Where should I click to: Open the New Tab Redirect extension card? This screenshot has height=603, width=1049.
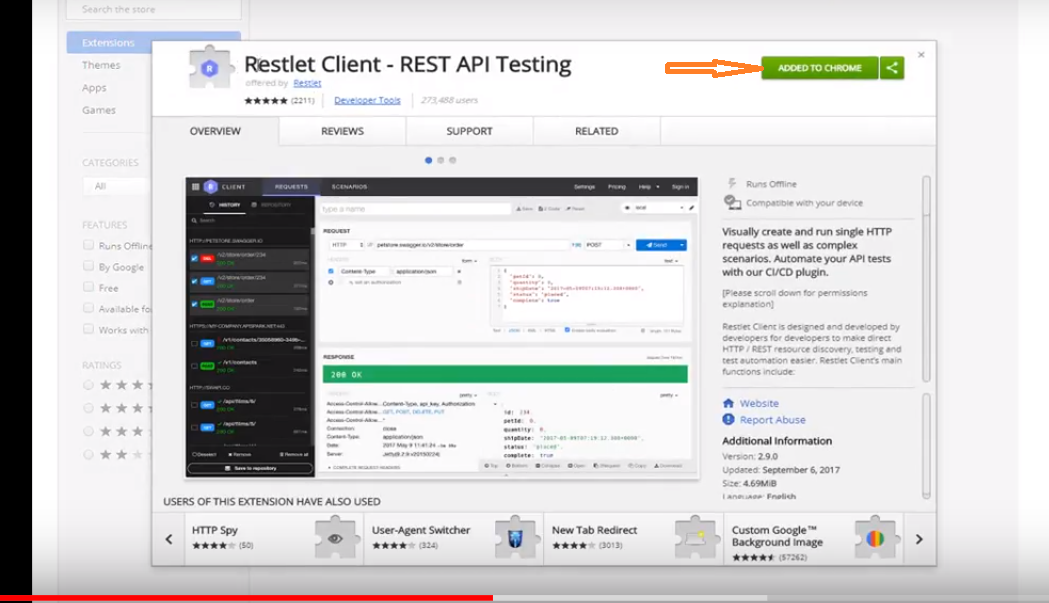click(634, 539)
